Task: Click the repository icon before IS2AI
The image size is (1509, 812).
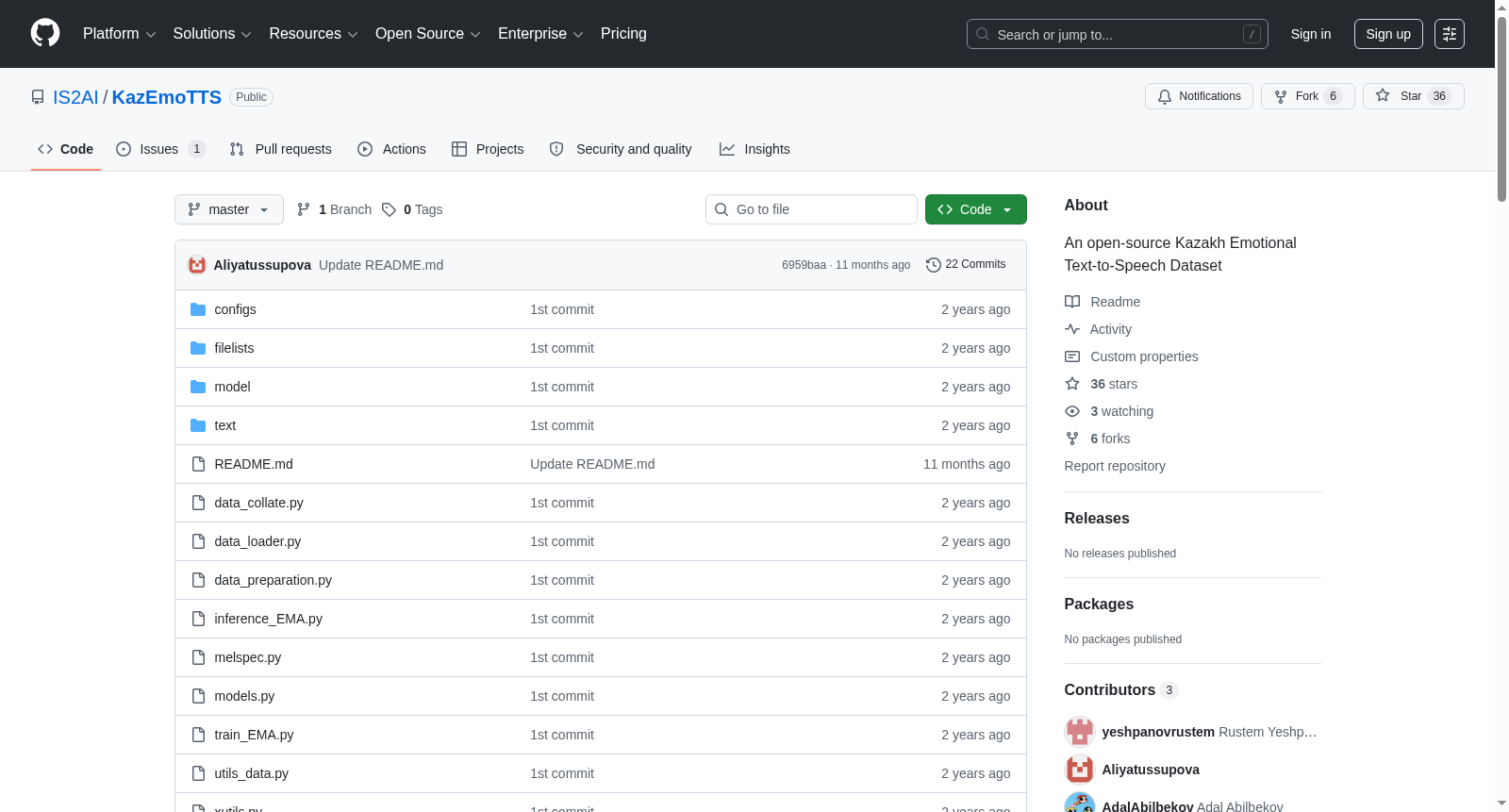Action: [38, 97]
